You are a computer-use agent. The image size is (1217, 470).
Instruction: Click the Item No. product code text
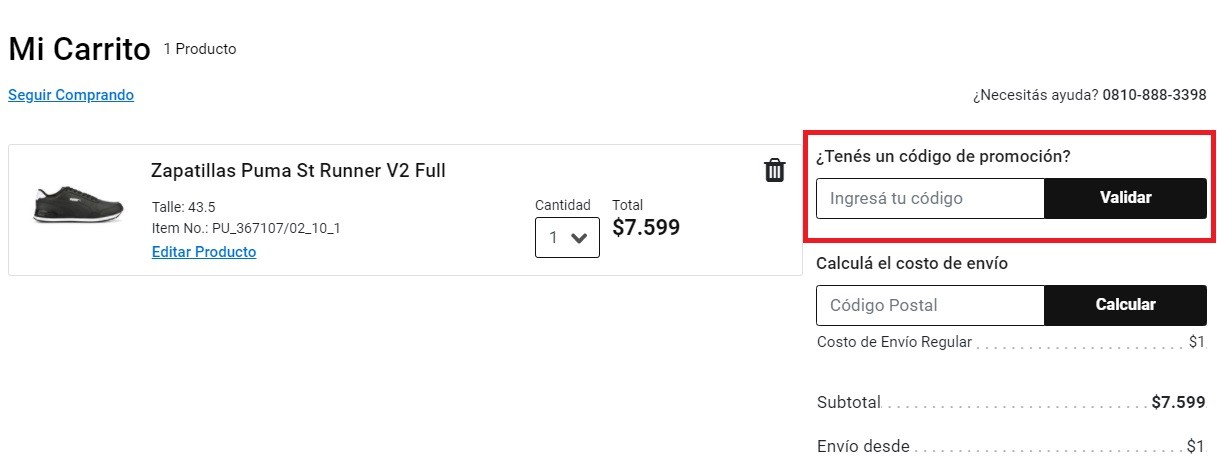[x=246, y=228]
